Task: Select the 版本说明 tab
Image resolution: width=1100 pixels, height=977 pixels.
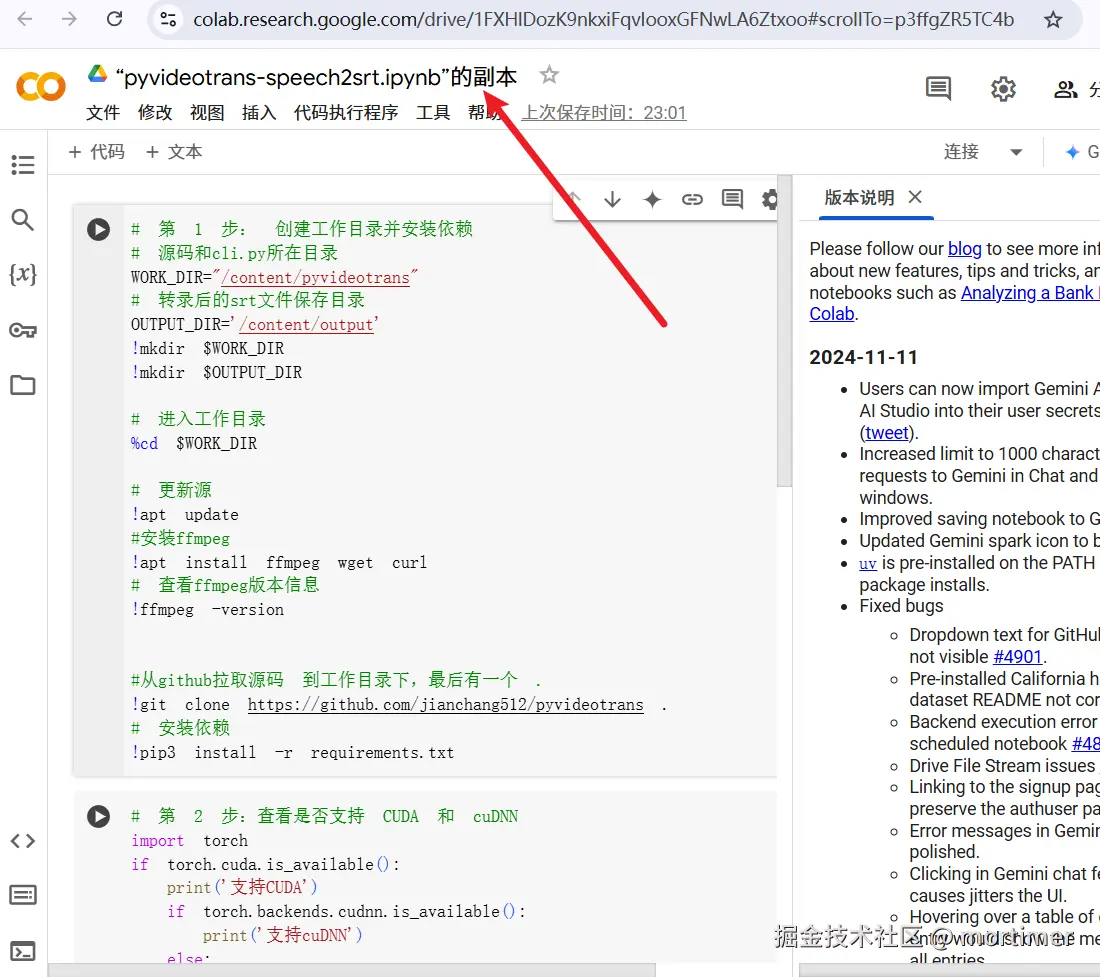Action: pos(859,198)
